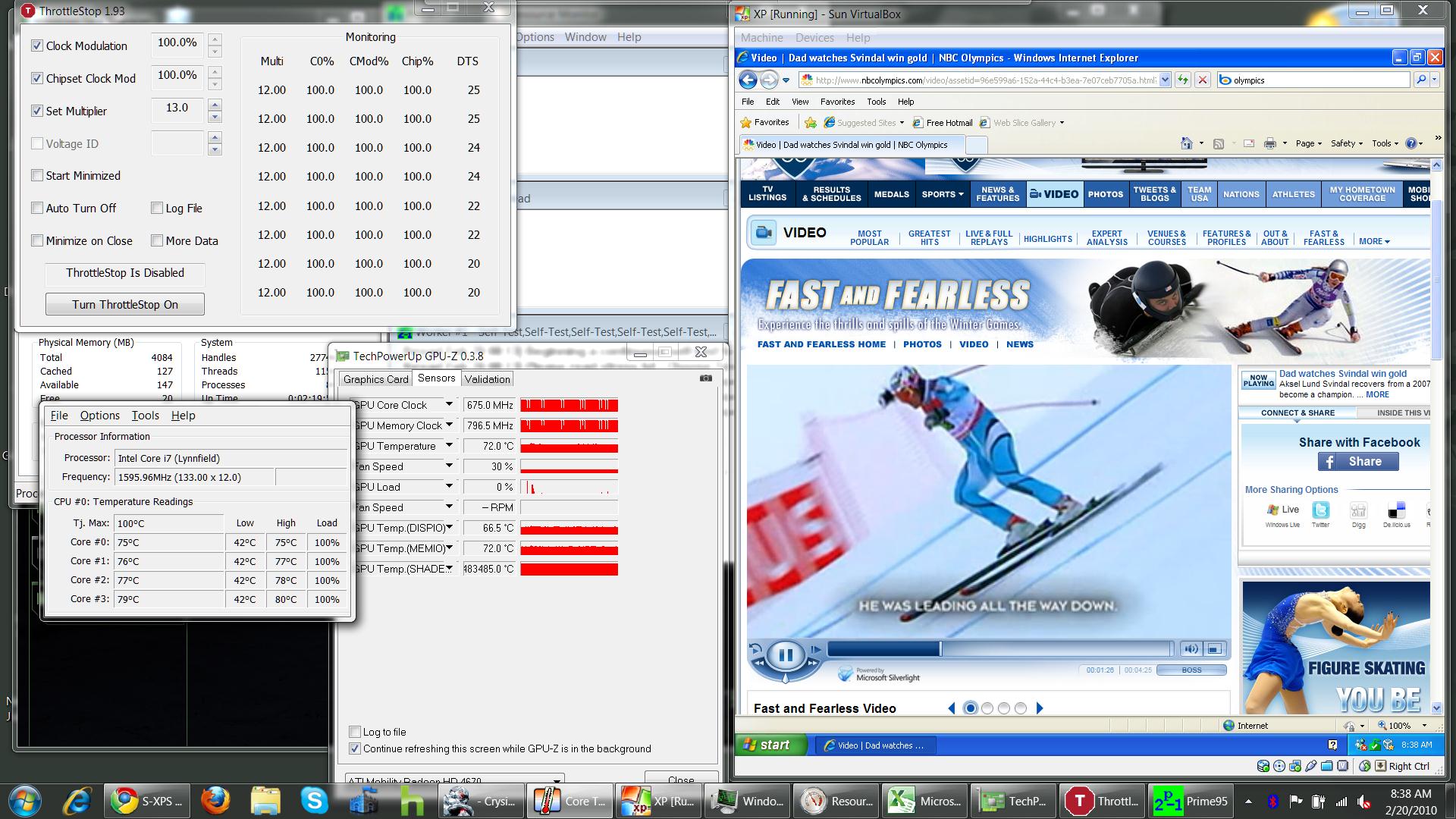
Task: Pause the Silverlight video
Action: (785, 655)
